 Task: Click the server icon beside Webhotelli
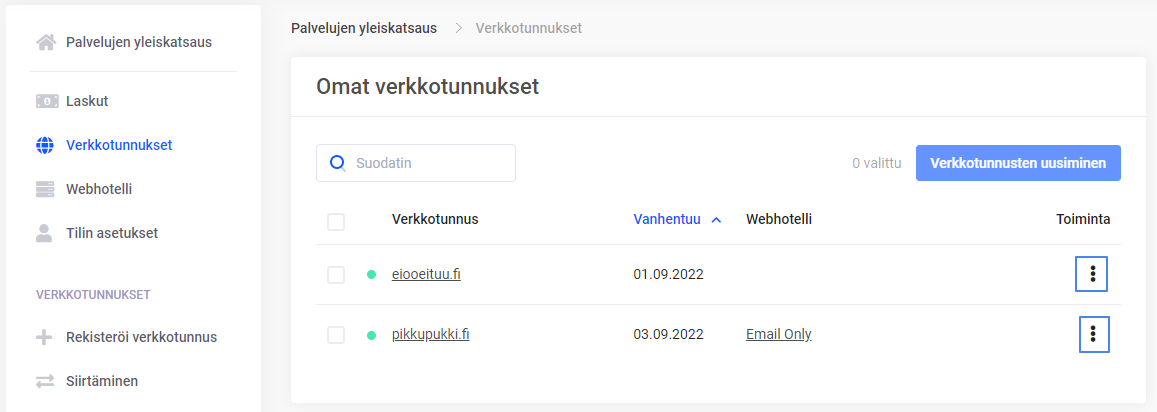pos(45,189)
